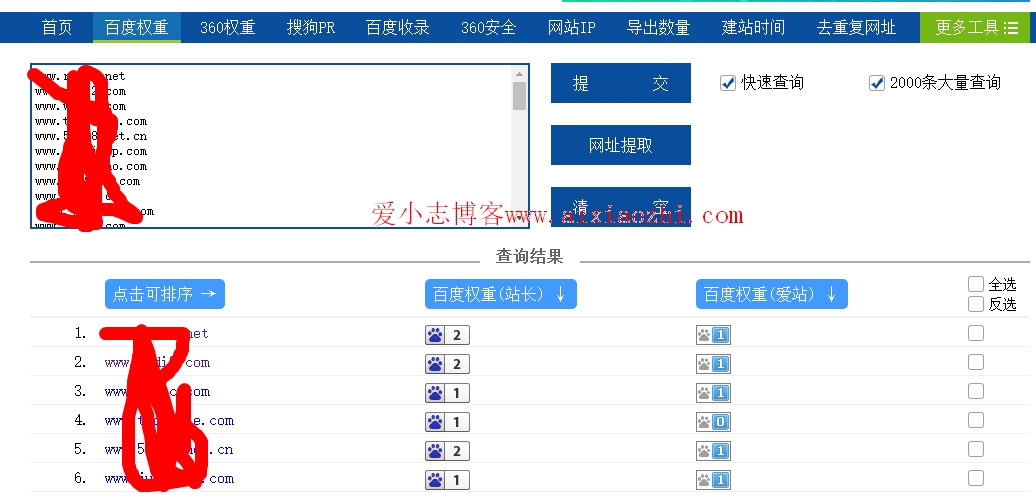
Task: Click the Baidu paw weight icon in row 1
Action: point(447,335)
